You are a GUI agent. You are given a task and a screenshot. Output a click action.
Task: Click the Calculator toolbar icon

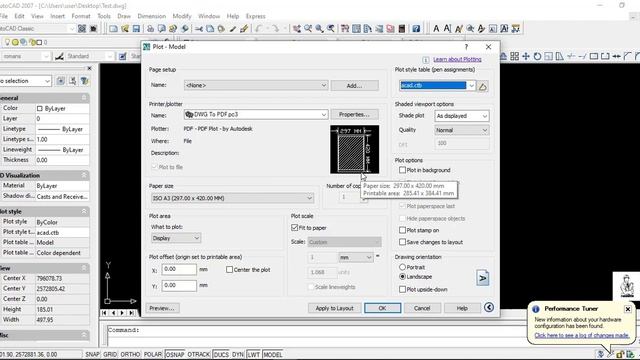tap(402, 29)
